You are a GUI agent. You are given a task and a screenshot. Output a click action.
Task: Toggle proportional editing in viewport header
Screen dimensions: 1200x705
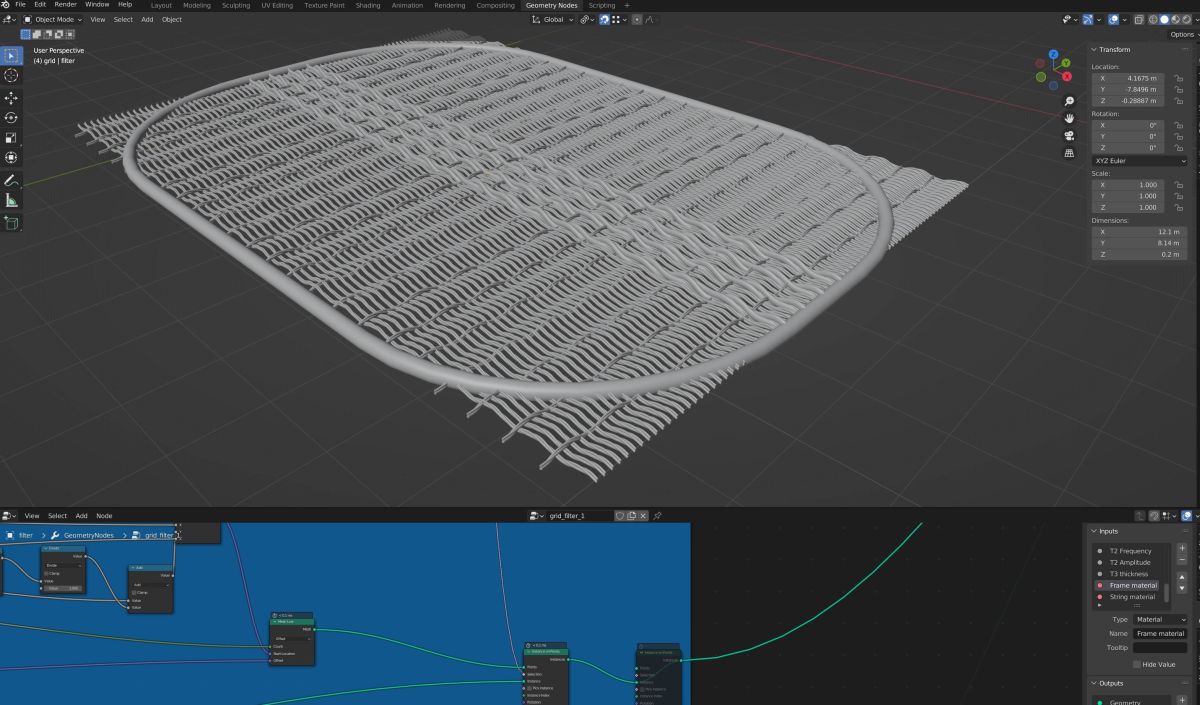pos(637,19)
